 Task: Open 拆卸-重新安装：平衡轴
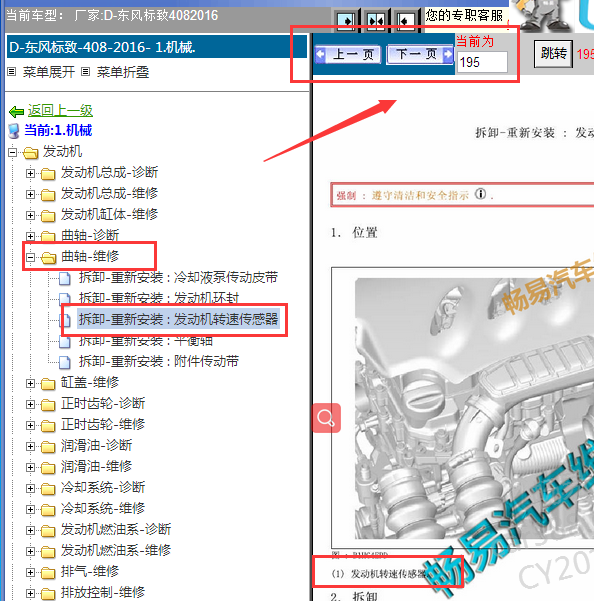[146, 341]
